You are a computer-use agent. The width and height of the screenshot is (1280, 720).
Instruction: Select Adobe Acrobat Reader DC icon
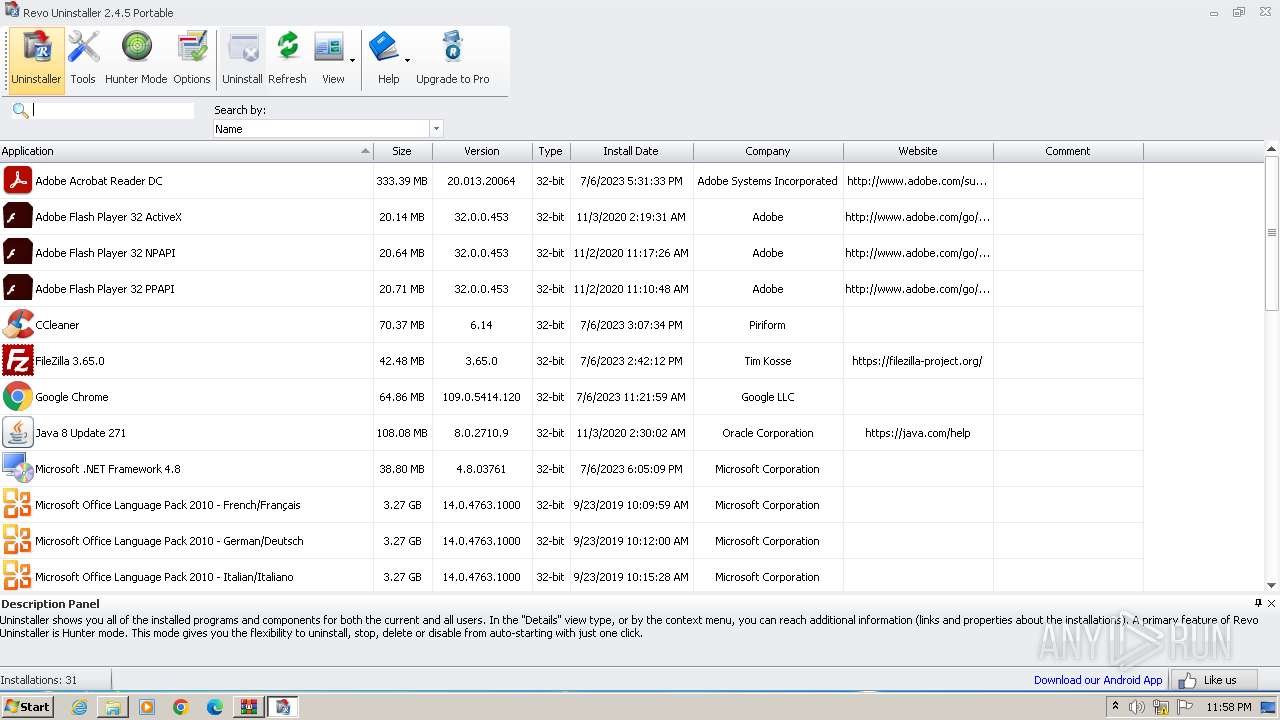click(x=17, y=181)
